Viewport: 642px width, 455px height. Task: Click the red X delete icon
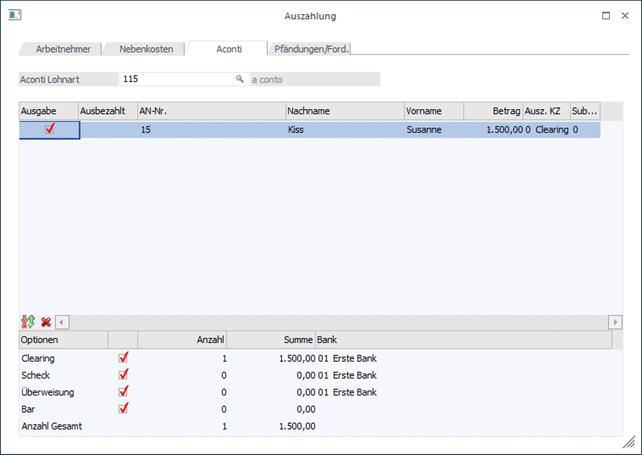(45, 322)
